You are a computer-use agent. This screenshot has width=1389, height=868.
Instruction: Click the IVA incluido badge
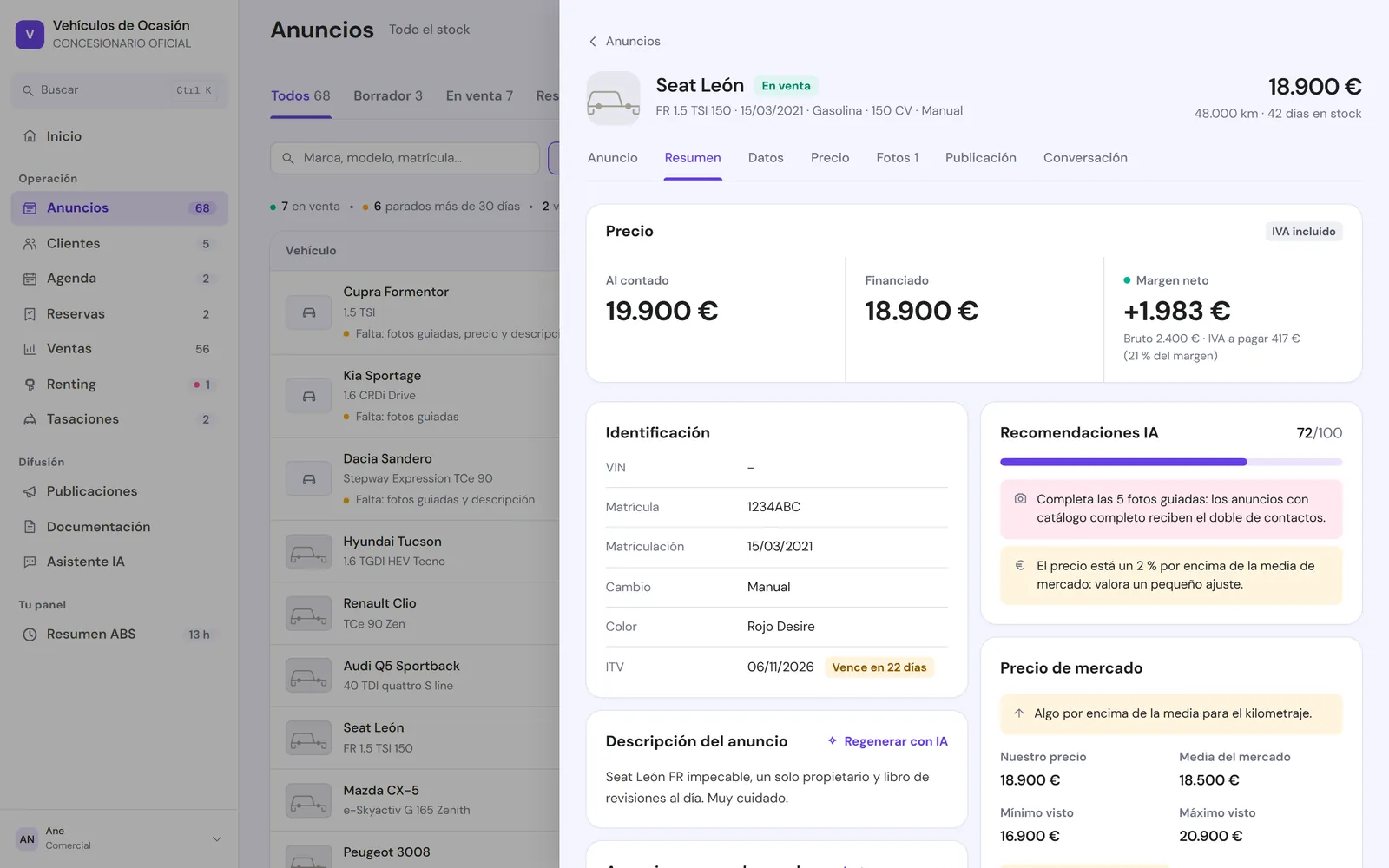coord(1304,232)
